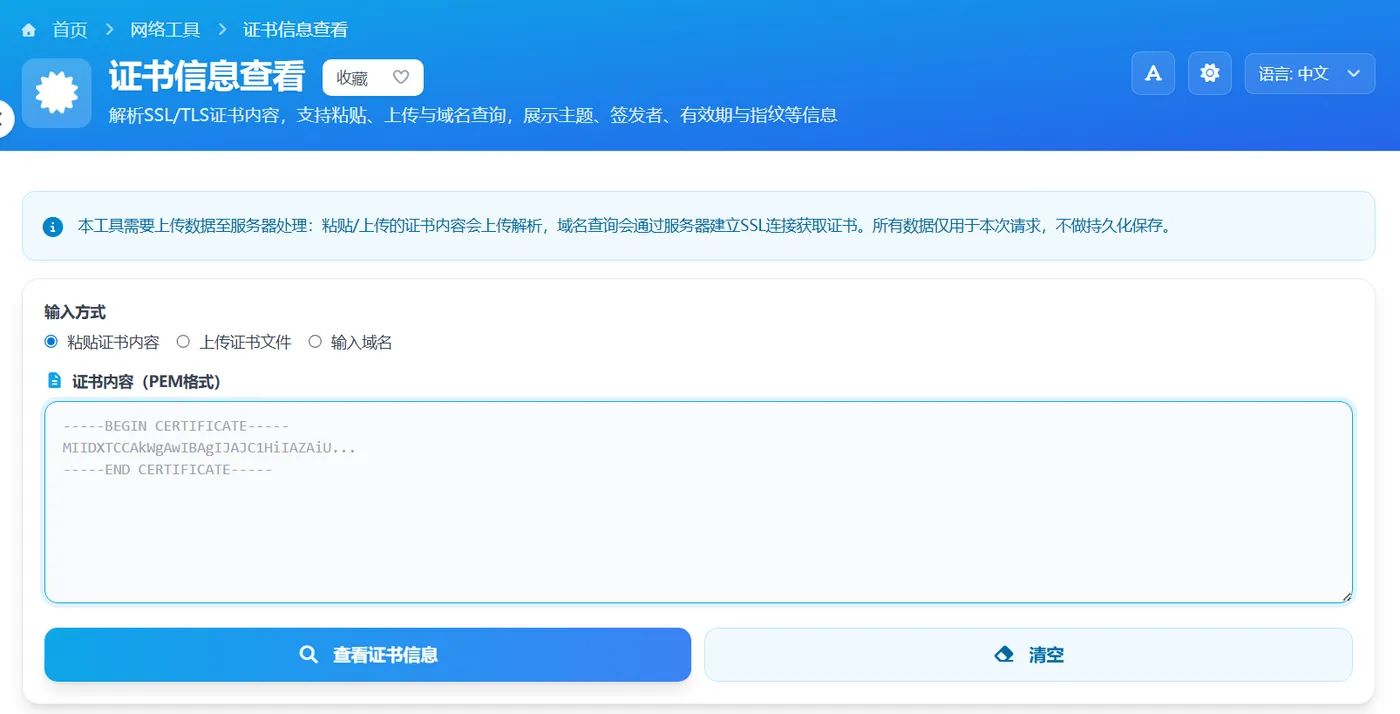Click the heart icon beside 收藏
Image resolution: width=1400 pixels, height=714 pixels.
tap(400, 76)
